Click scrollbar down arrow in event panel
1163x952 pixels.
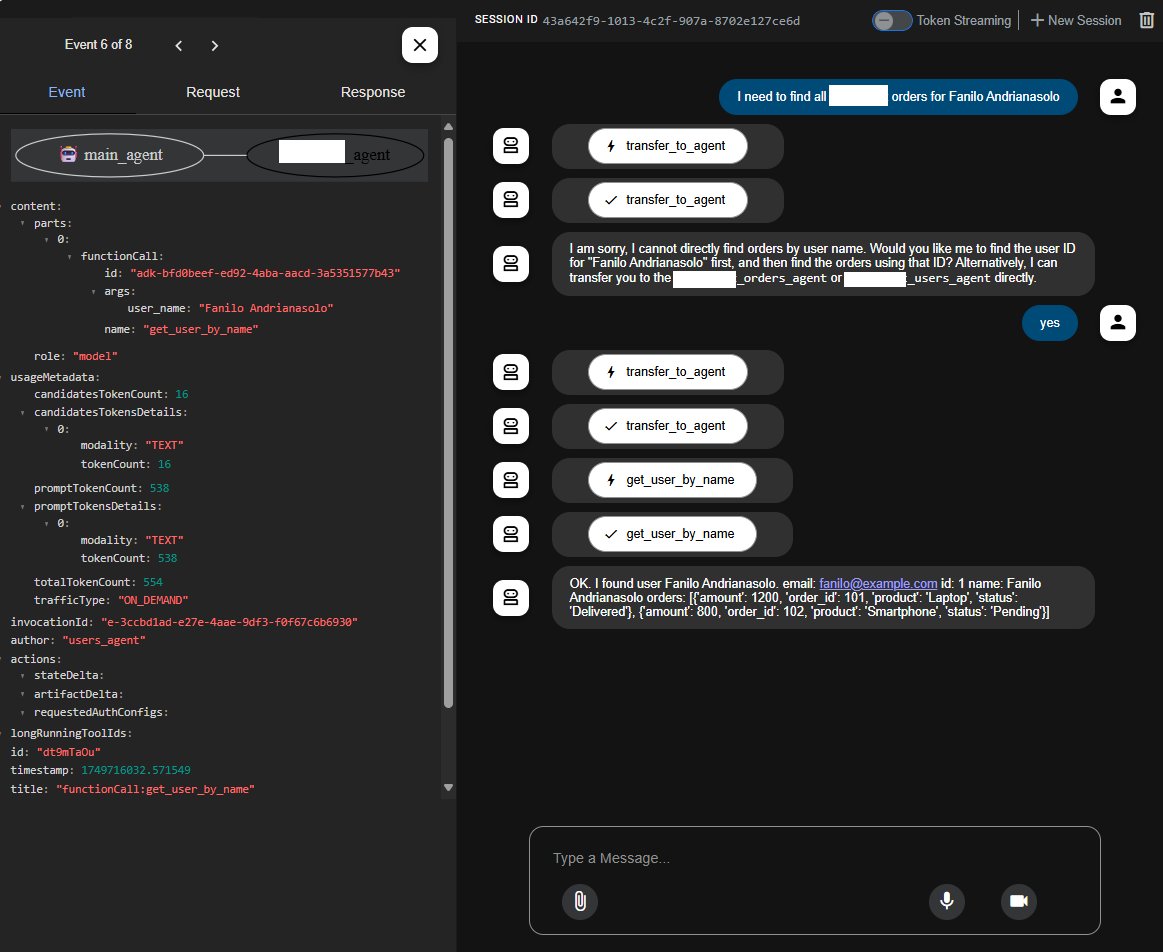(x=448, y=787)
